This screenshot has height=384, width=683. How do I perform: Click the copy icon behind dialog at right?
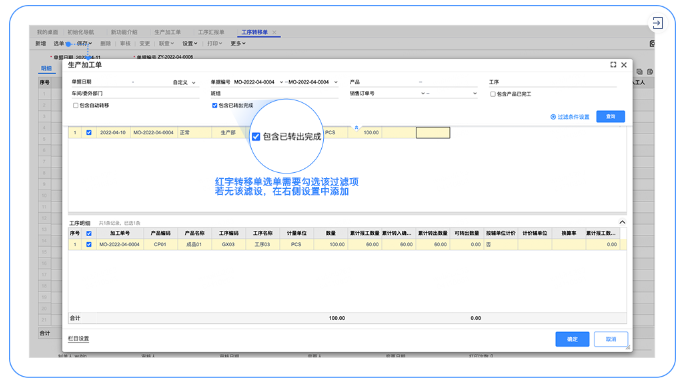click(639, 72)
